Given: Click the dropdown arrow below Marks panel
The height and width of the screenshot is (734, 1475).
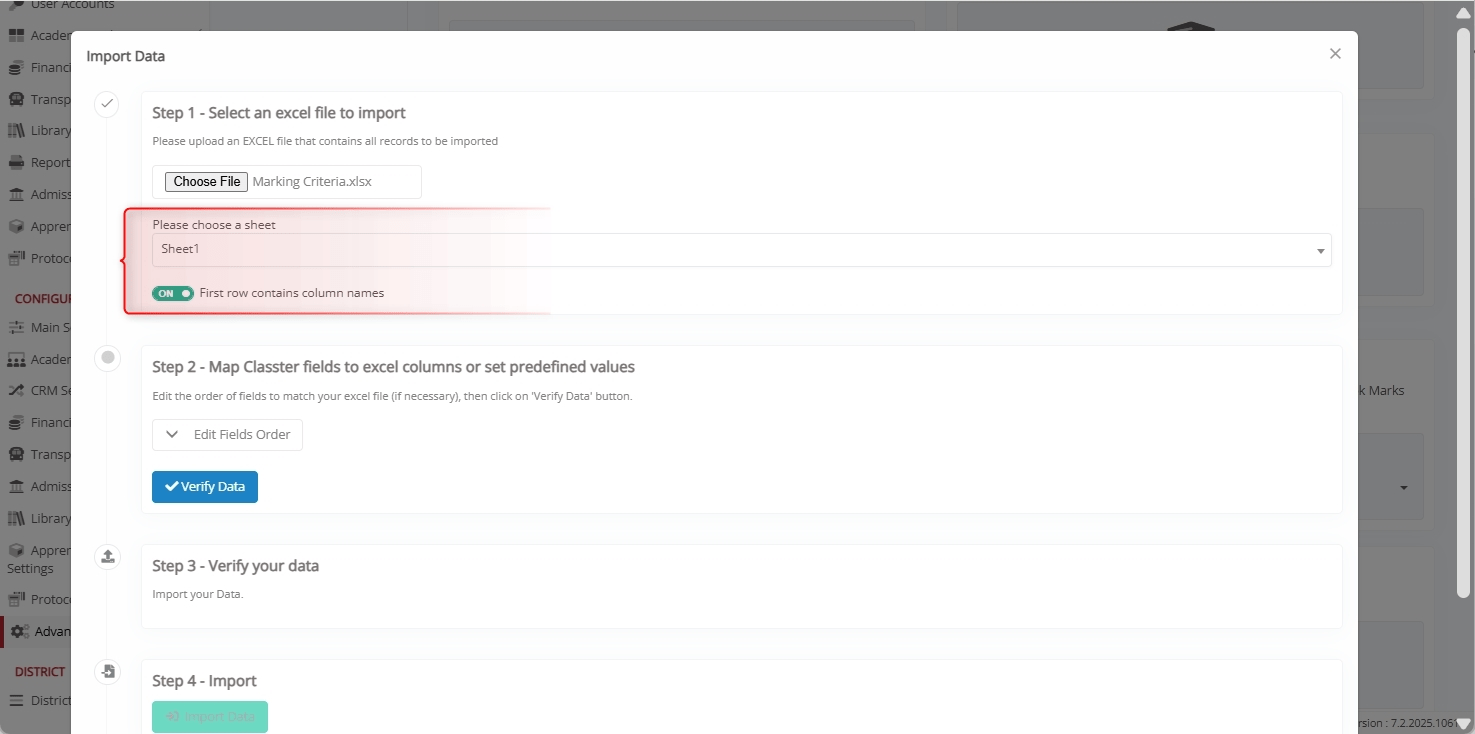Looking at the screenshot, I should [x=1403, y=488].
